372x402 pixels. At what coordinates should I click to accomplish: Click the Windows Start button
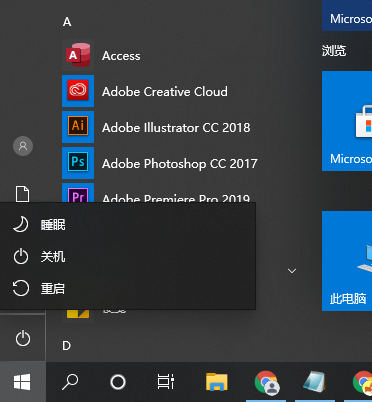pyautogui.click(x=22, y=382)
